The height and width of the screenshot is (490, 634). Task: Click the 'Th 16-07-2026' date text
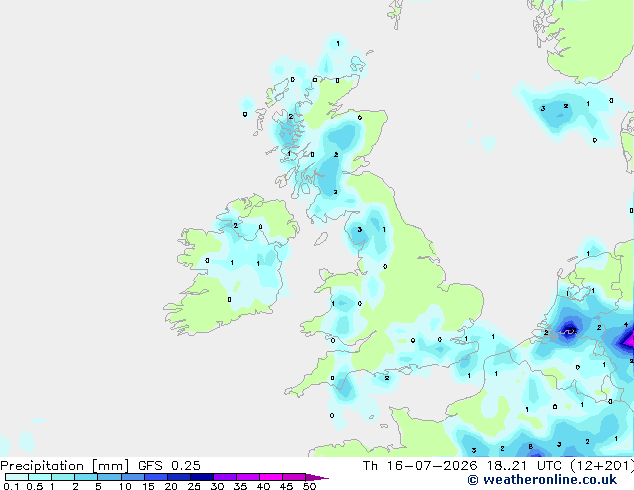pos(420,466)
